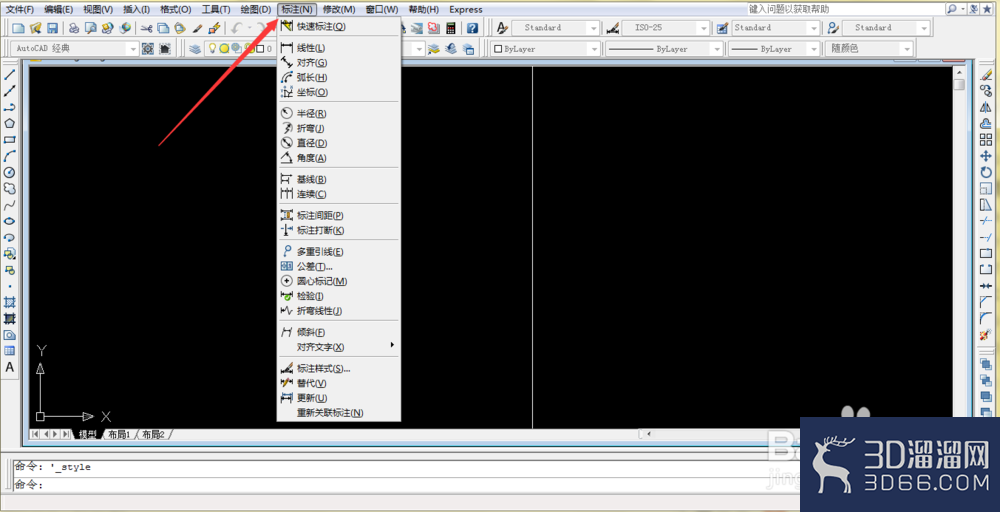Image resolution: width=1000 pixels, height=512 pixels.
Task: Open the Express menu
Action: 466,10
